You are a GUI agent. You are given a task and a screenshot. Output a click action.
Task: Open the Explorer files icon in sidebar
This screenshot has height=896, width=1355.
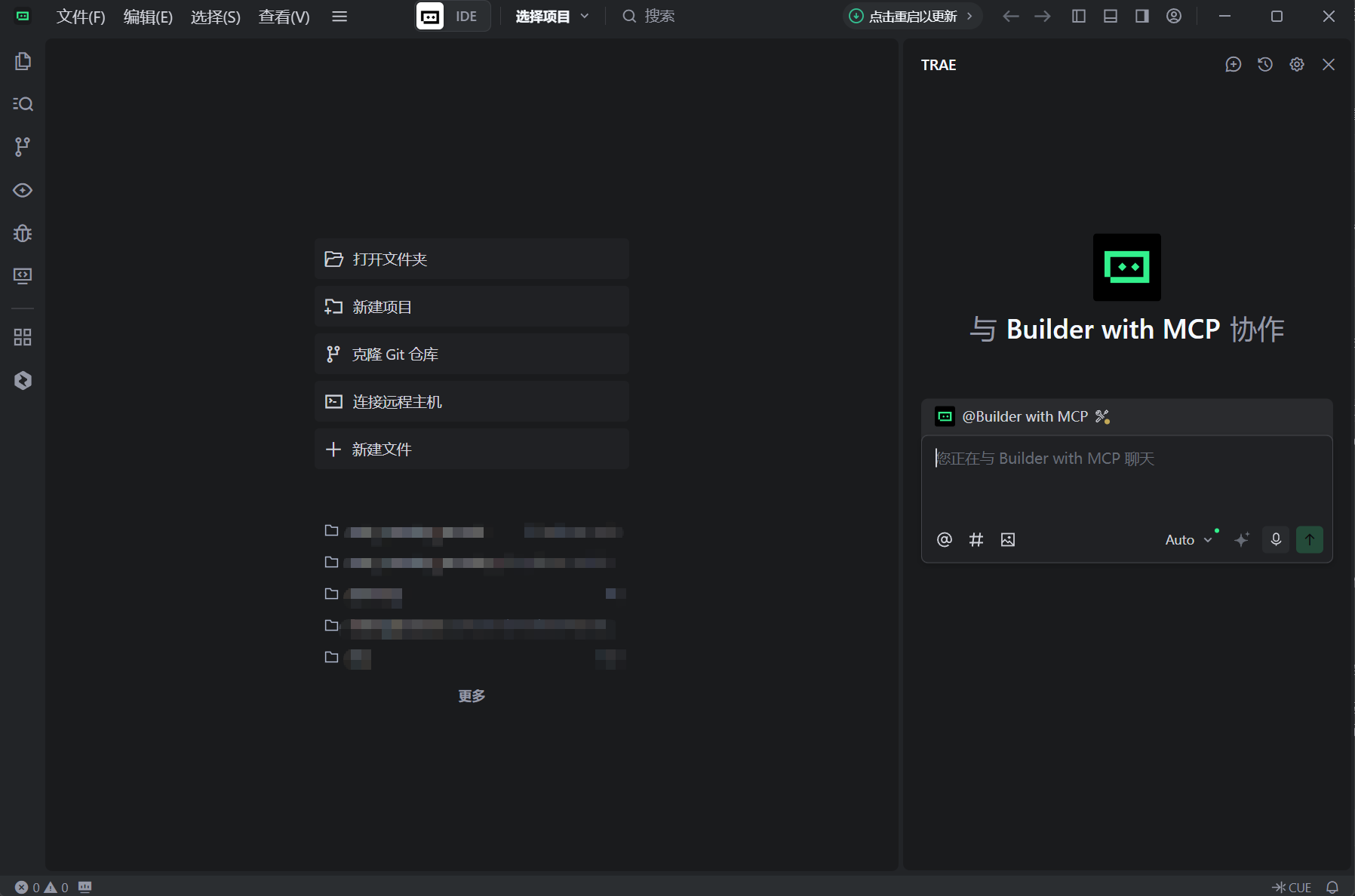click(23, 61)
